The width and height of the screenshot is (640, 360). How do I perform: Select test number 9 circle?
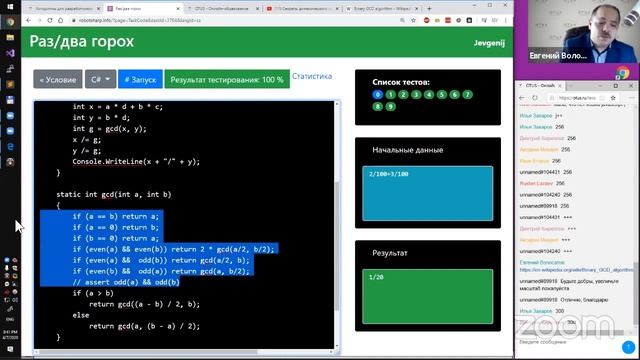[391, 107]
